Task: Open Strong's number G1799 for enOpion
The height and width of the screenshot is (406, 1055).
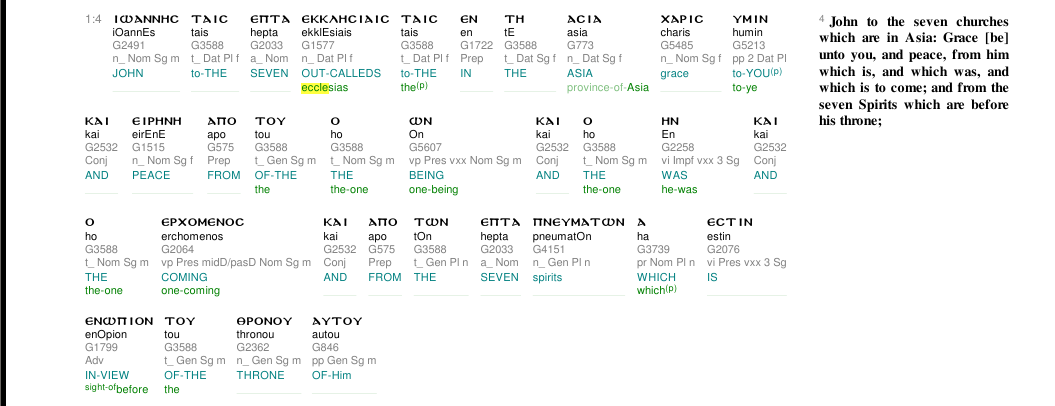Action: coord(100,348)
